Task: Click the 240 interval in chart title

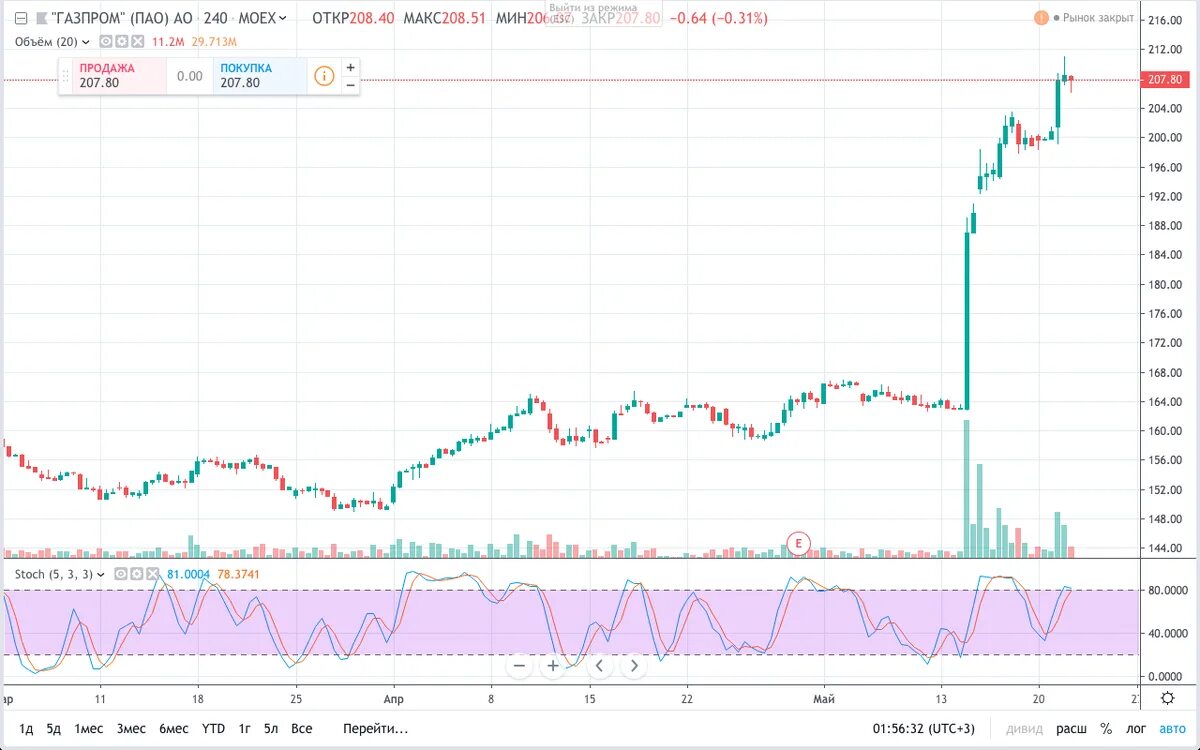Action: (215, 18)
